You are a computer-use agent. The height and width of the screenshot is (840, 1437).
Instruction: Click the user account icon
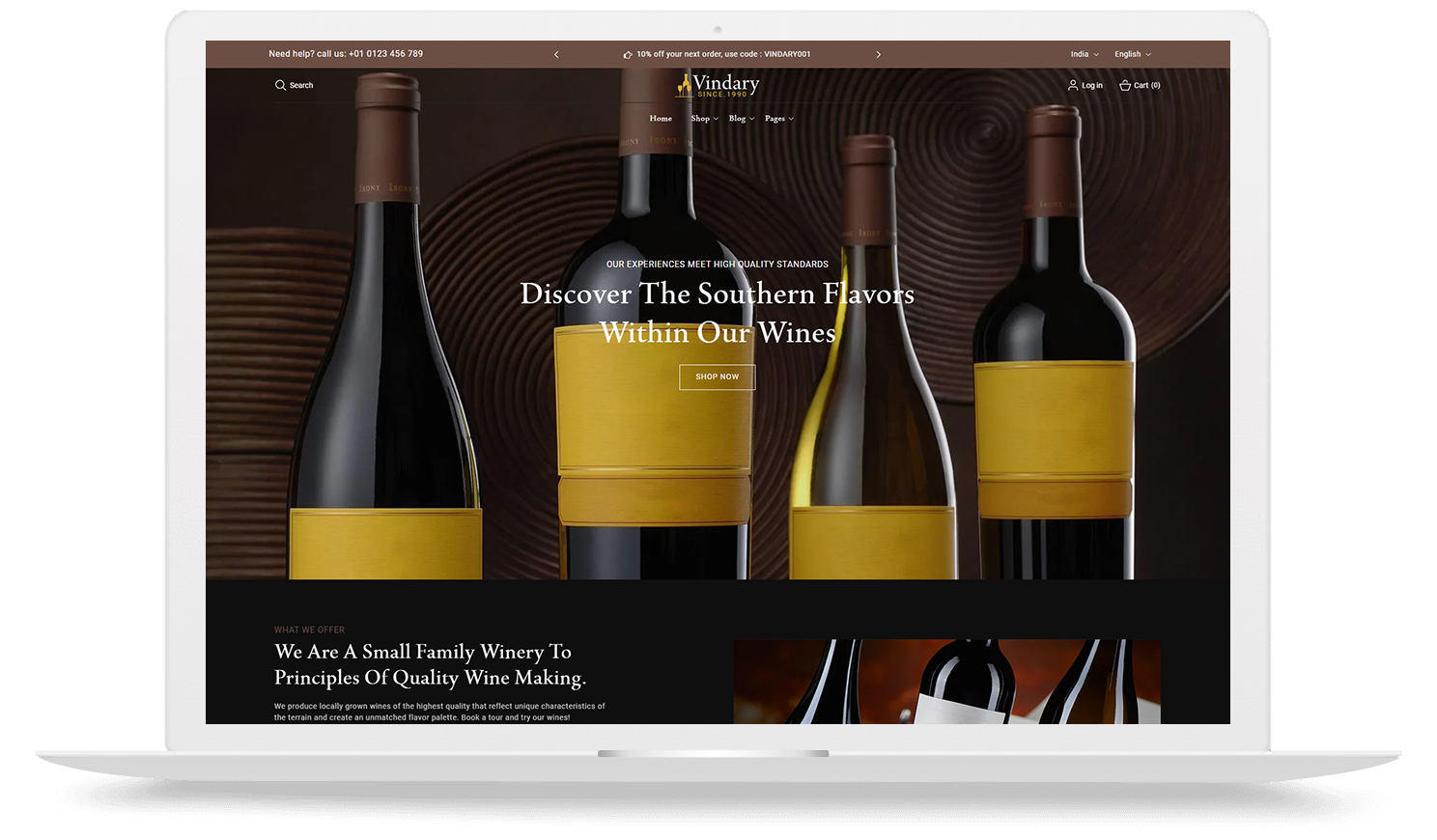pos(1072,85)
